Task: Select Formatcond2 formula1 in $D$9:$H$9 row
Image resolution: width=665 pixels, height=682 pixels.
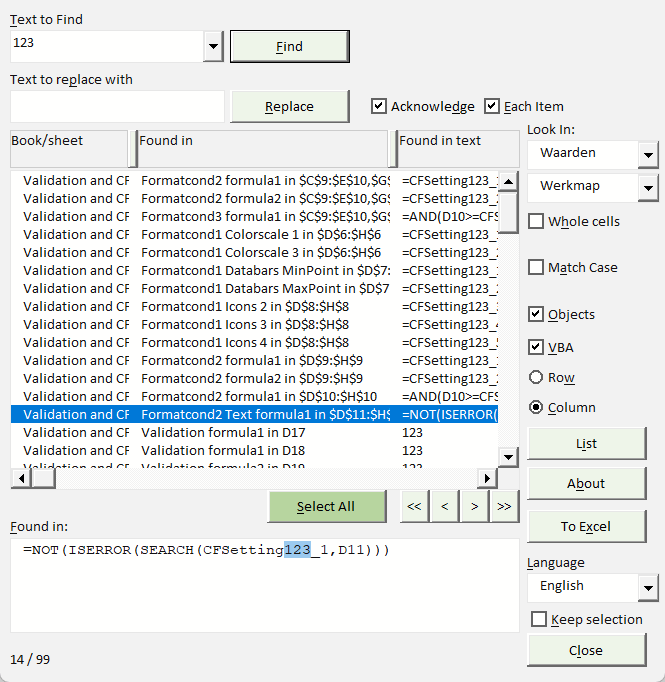Action: pyautogui.click(x=254, y=361)
